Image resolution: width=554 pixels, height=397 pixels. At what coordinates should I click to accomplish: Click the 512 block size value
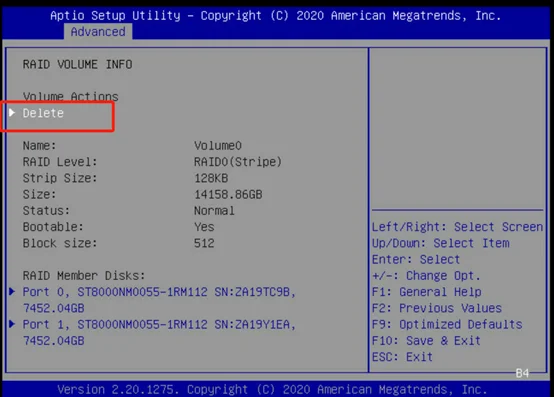(x=204, y=243)
